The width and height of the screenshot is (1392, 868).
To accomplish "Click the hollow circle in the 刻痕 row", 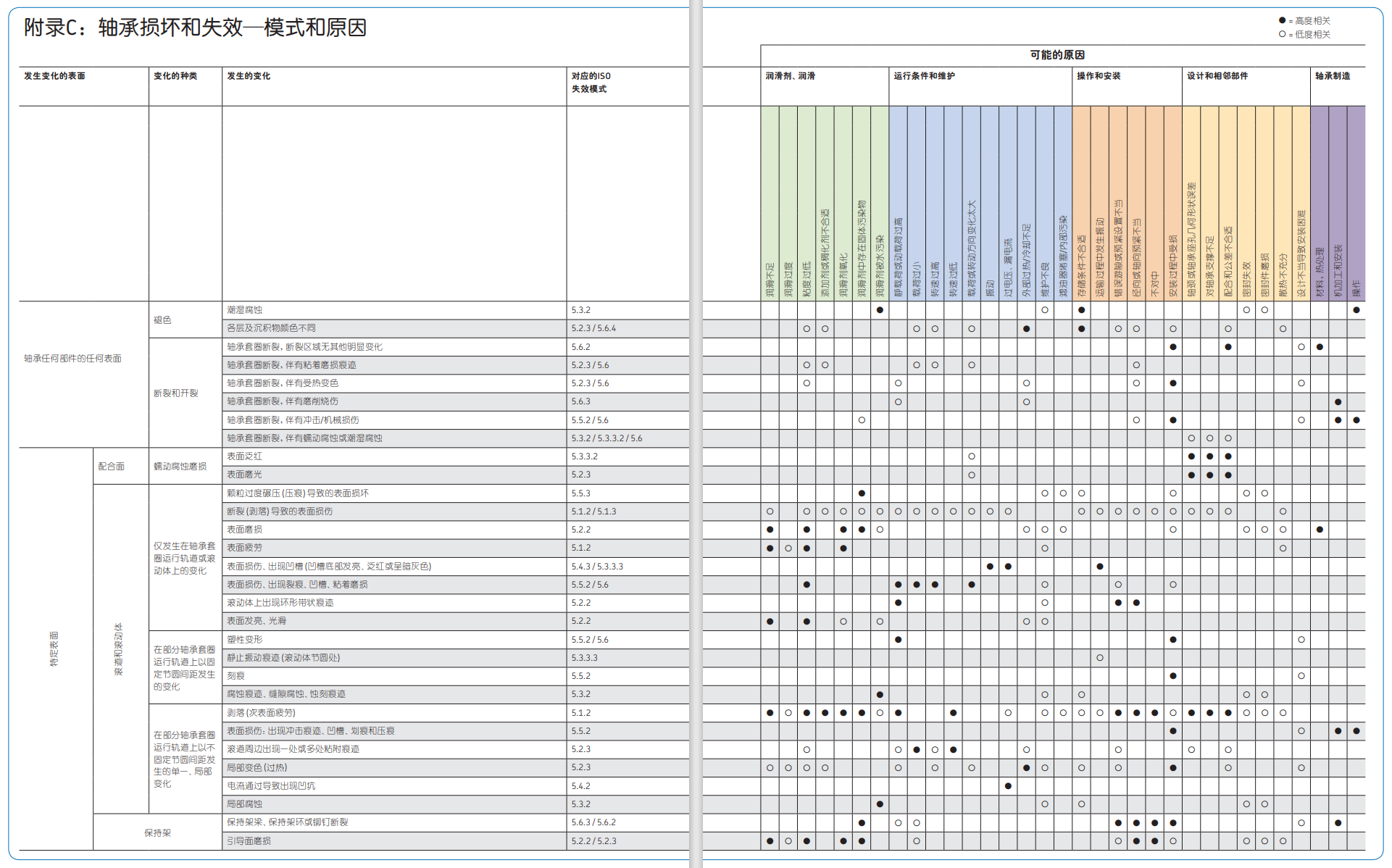I will tap(1301, 676).
